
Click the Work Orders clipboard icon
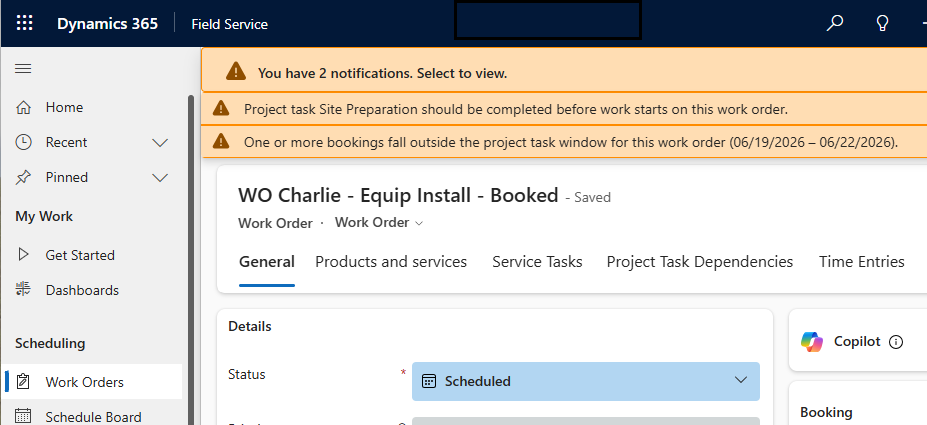[x=23, y=382]
